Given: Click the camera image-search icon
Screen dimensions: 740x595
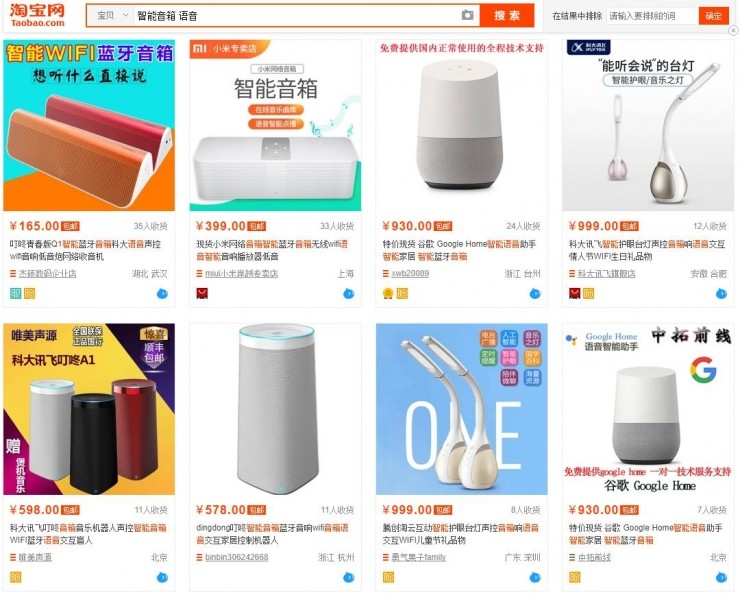Looking at the screenshot, I should 467,16.
